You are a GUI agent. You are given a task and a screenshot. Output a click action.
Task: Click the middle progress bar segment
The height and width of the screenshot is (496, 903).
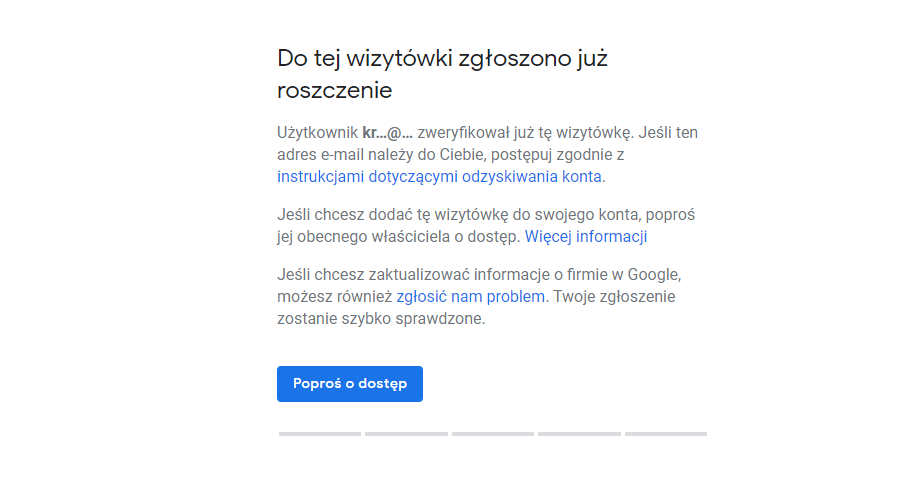[x=492, y=434]
